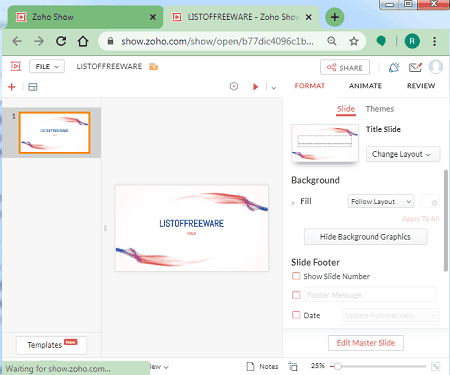Switch to the FORMAT tab

pyautogui.click(x=310, y=86)
